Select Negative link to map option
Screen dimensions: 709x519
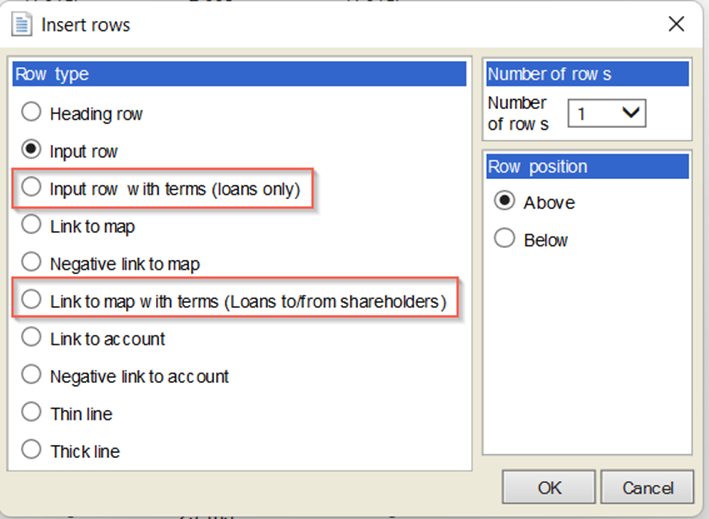click(31, 263)
